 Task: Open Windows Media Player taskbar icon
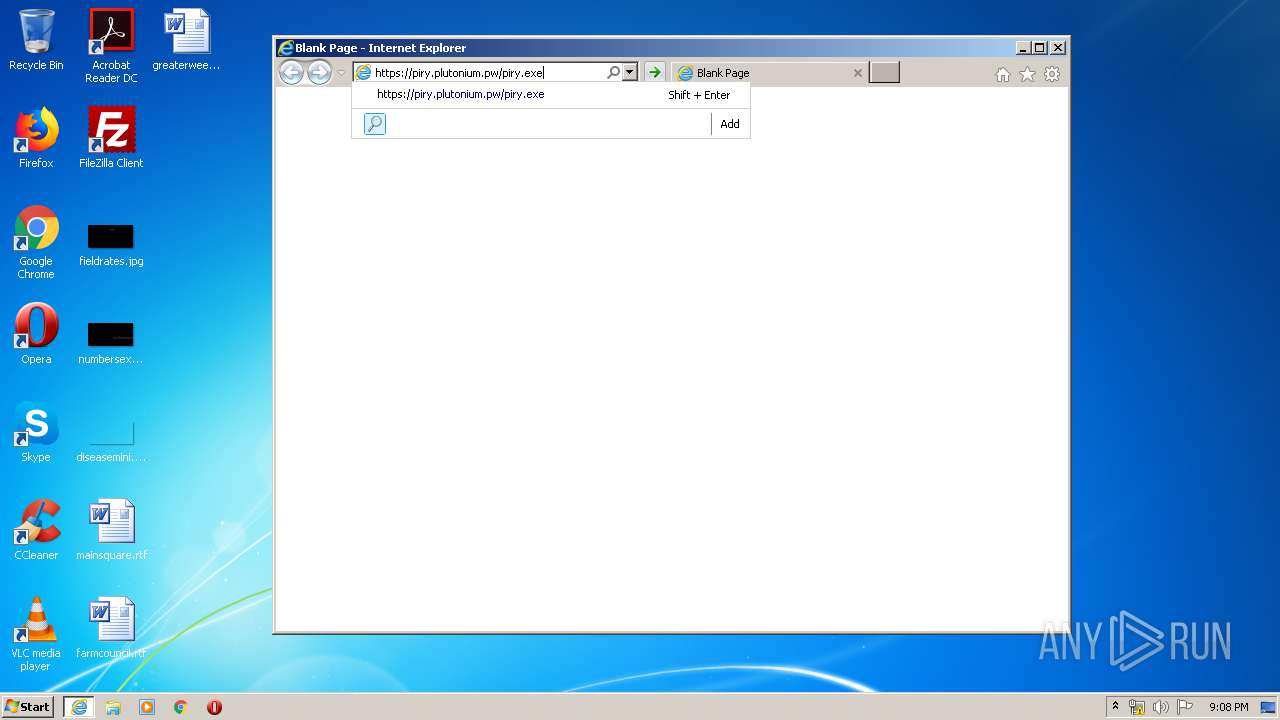[x=147, y=707]
